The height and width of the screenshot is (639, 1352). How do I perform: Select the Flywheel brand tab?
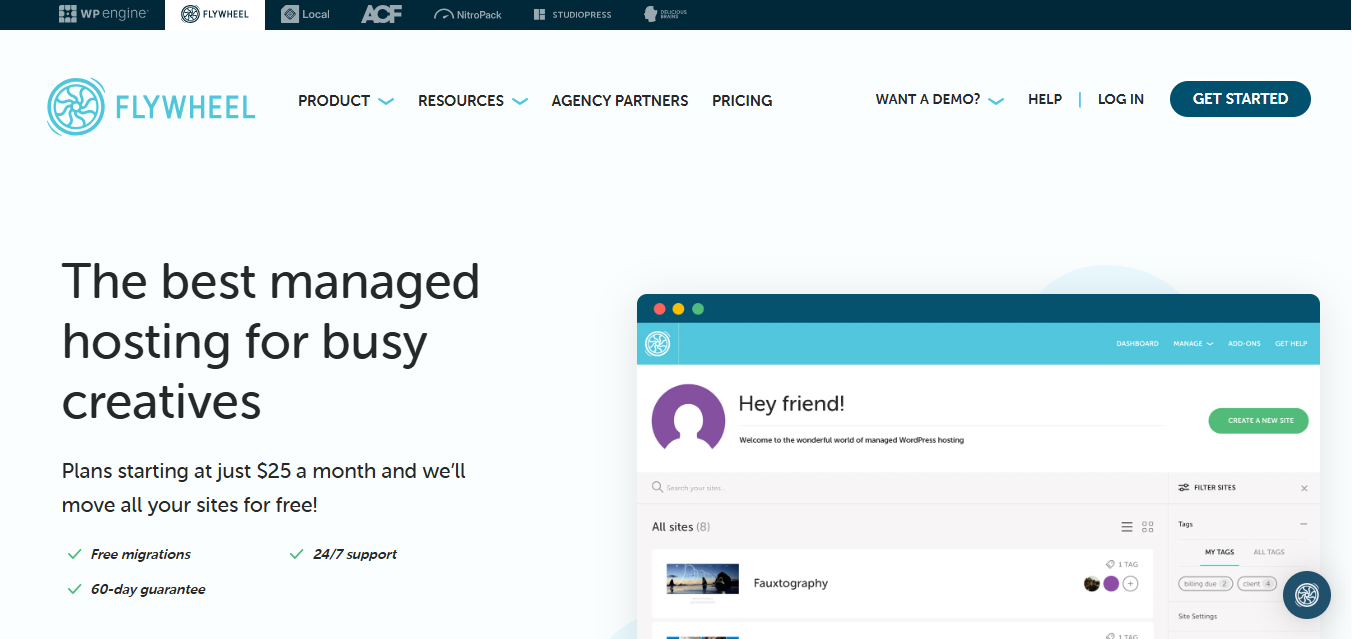(x=215, y=14)
